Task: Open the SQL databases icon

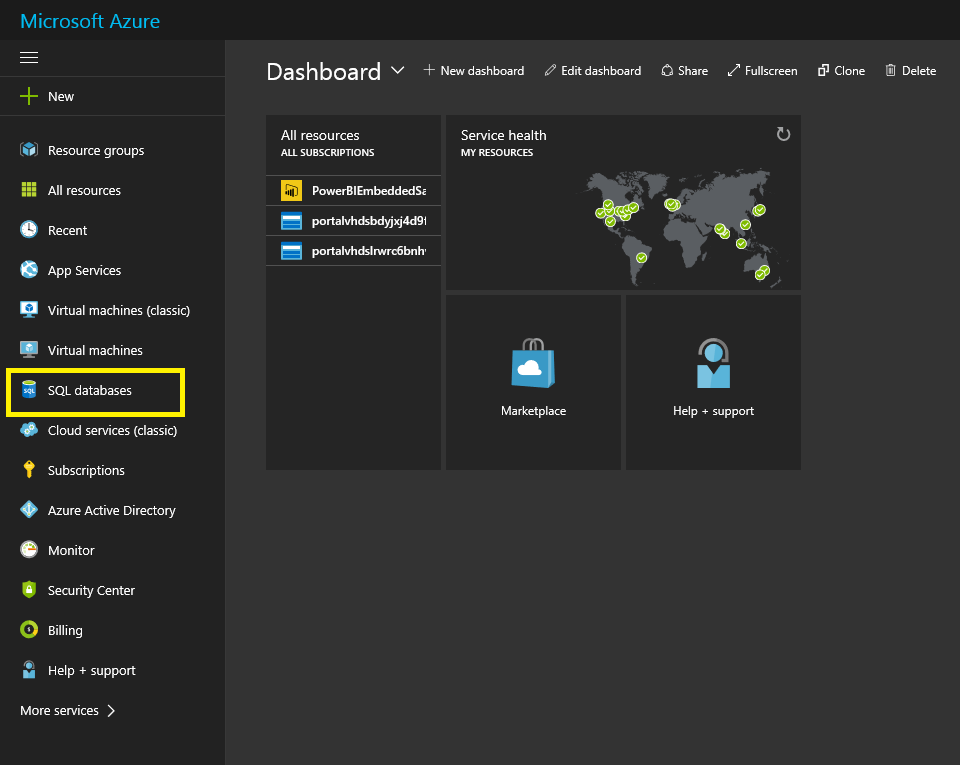Action: 29,390
